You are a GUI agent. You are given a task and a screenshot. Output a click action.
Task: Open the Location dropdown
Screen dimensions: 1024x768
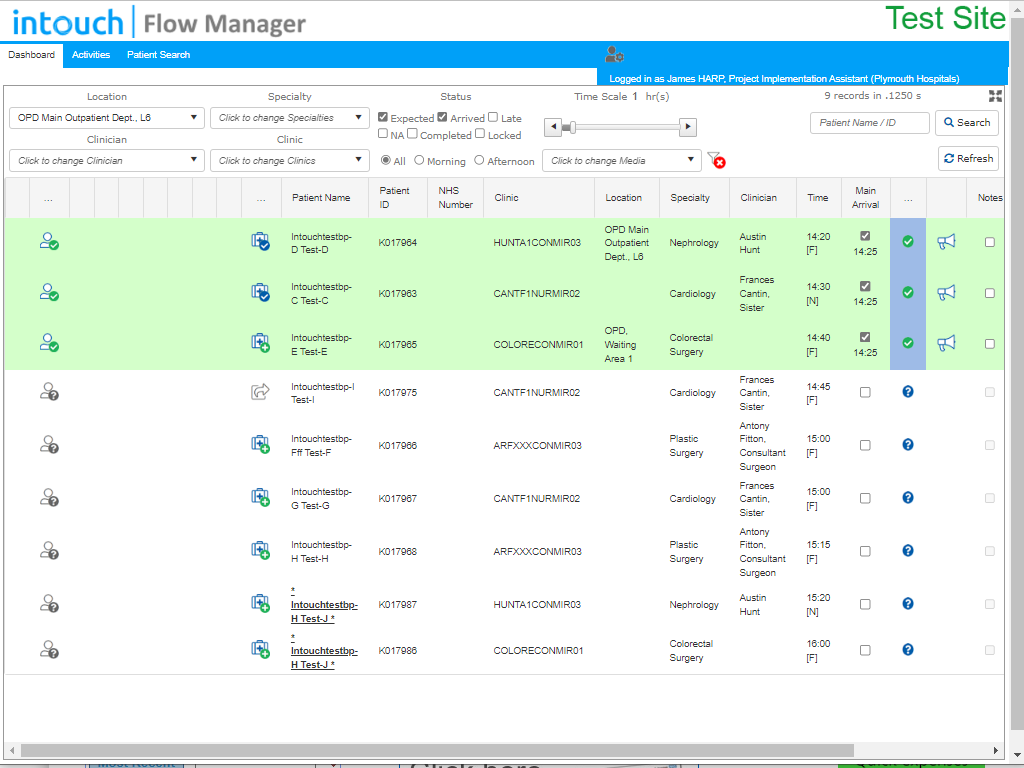107,118
